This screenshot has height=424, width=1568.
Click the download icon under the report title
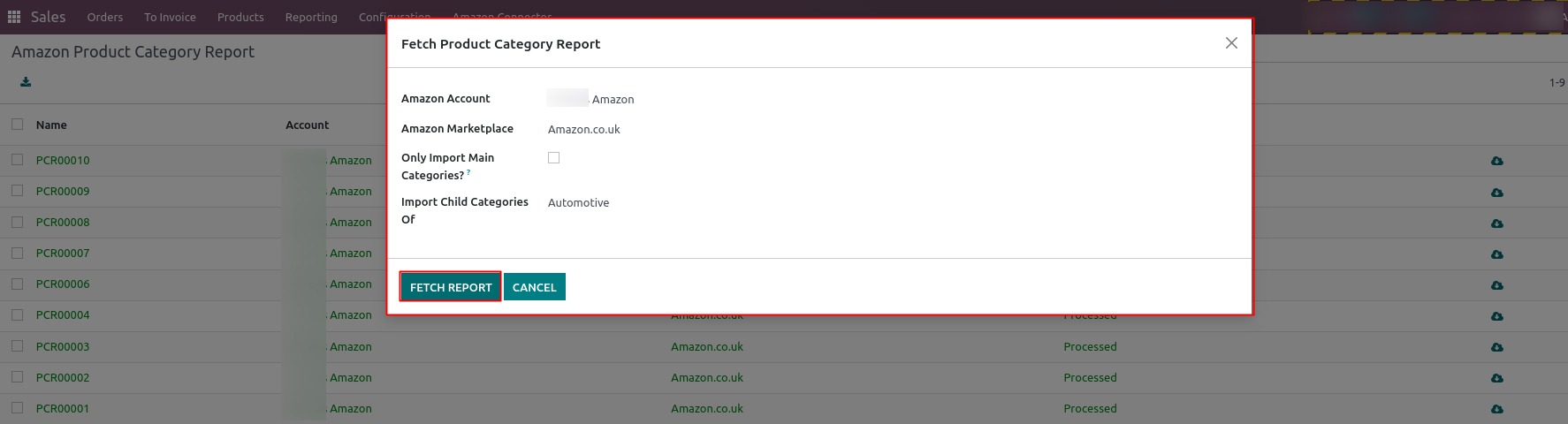(26, 82)
